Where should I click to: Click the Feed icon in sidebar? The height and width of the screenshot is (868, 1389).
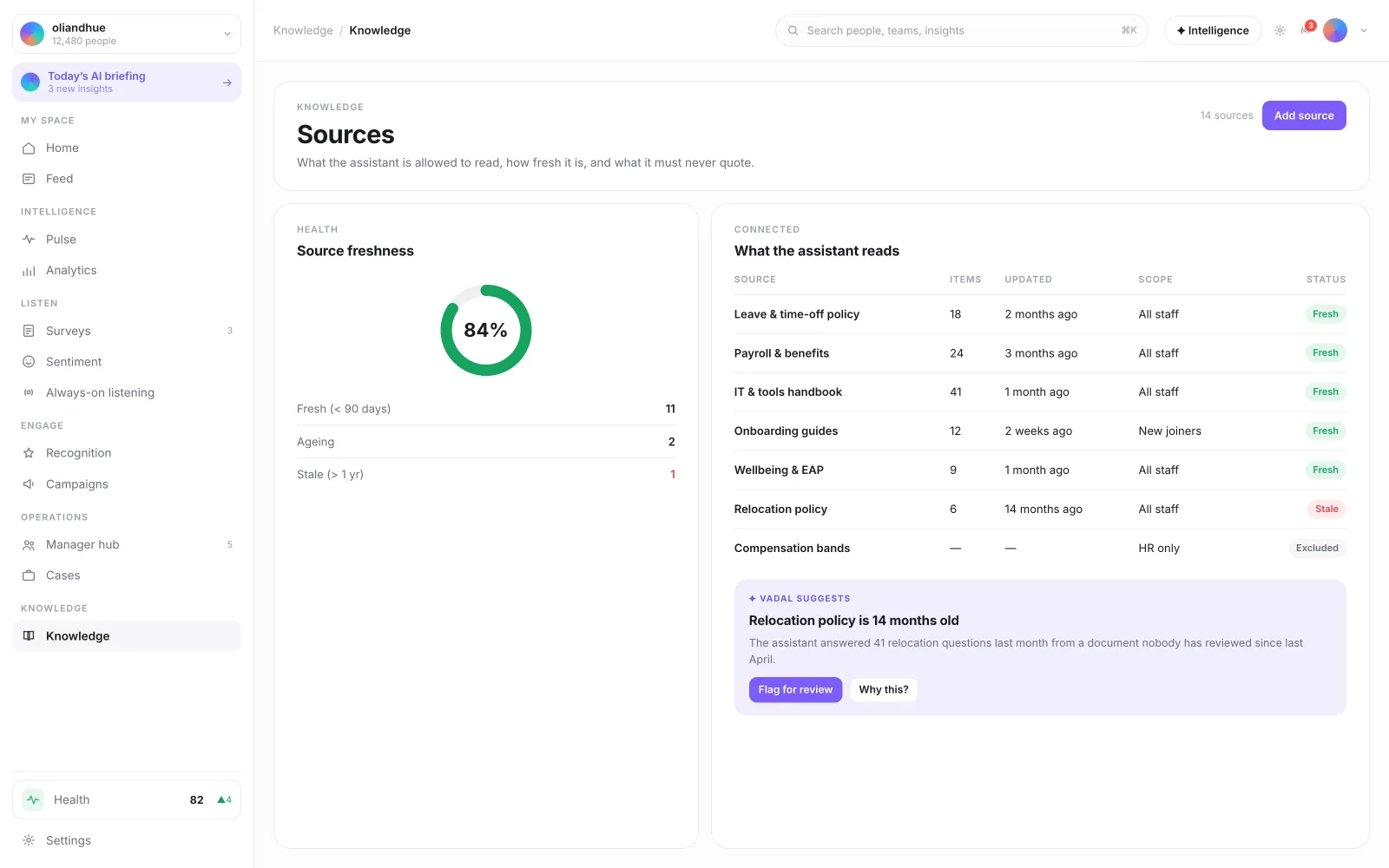(29, 179)
